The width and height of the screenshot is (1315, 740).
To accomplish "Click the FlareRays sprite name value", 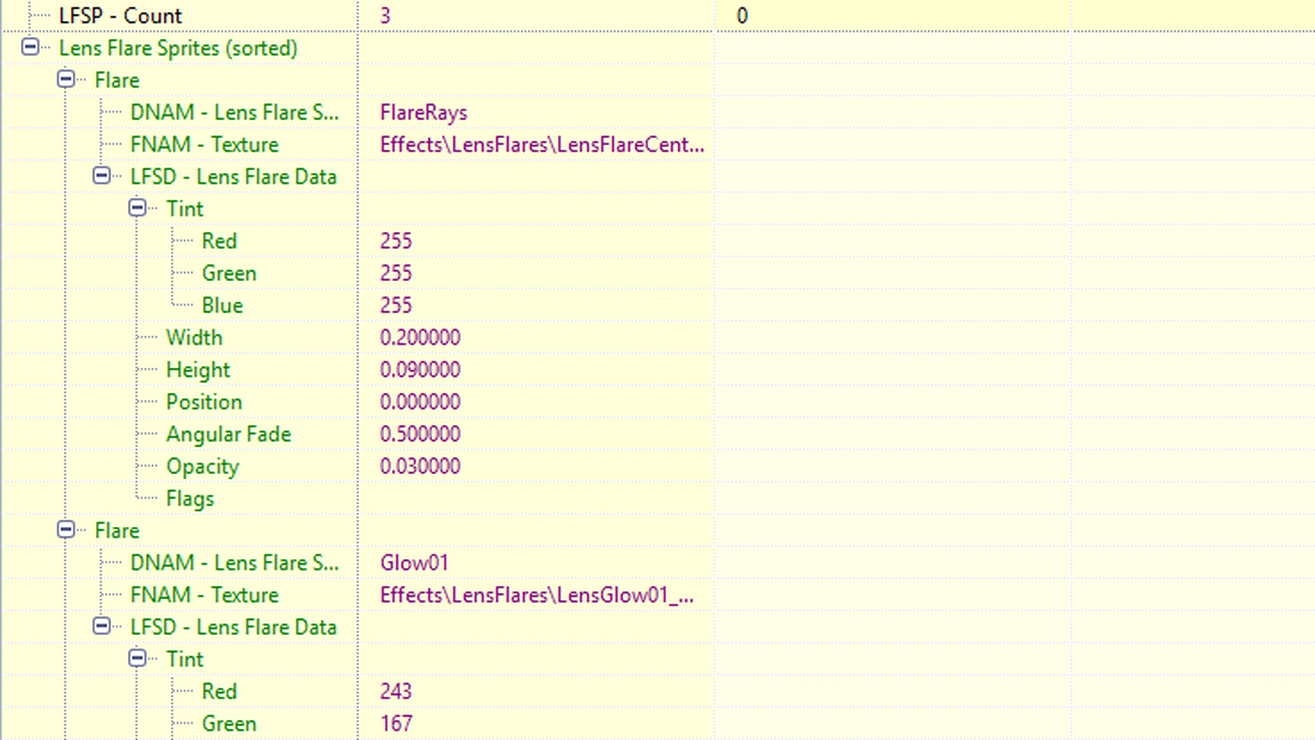I will 423,112.
